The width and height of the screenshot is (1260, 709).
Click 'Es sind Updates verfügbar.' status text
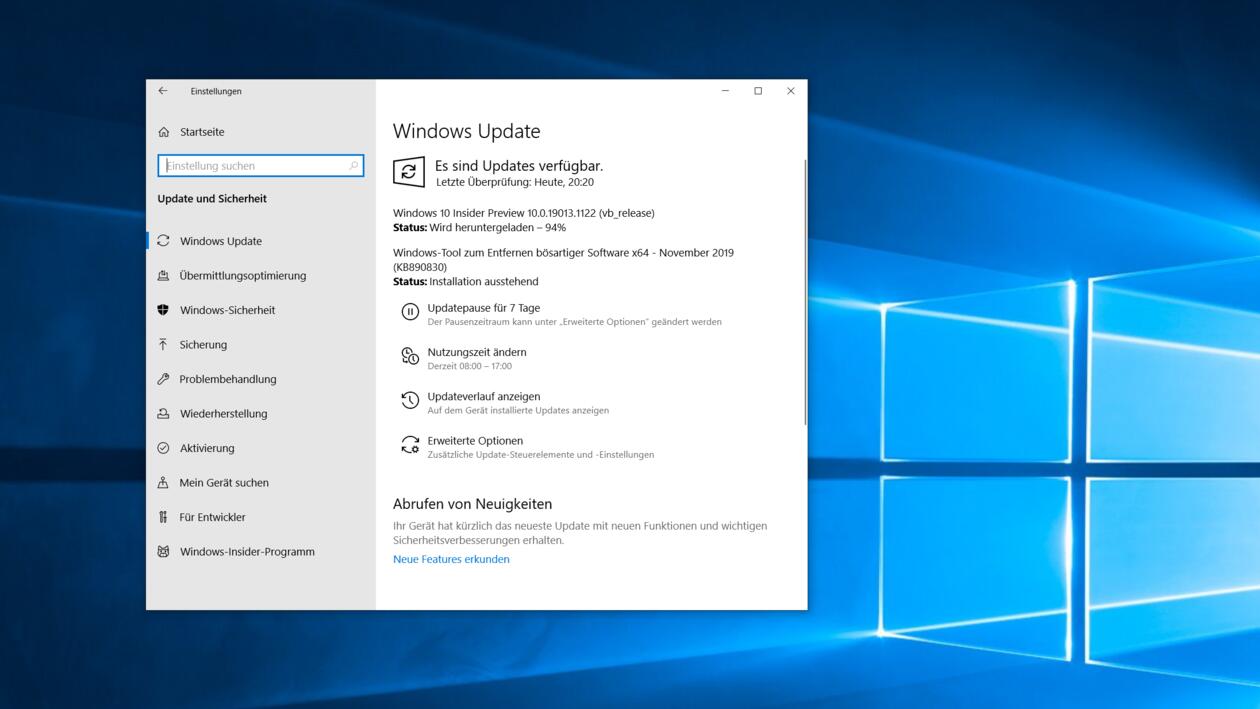point(519,166)
